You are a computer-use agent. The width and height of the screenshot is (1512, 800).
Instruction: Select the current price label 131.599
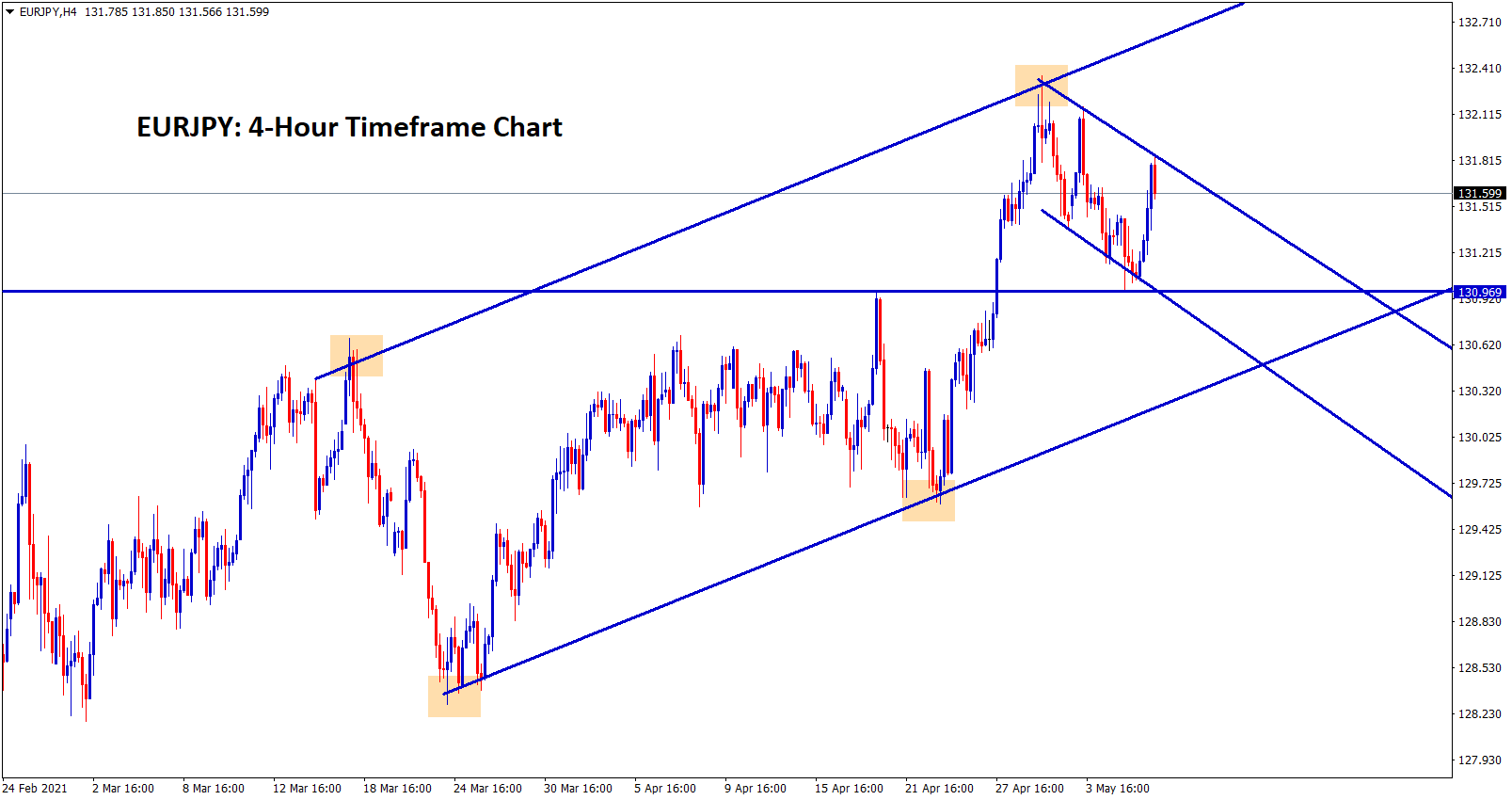(1480, 193)
